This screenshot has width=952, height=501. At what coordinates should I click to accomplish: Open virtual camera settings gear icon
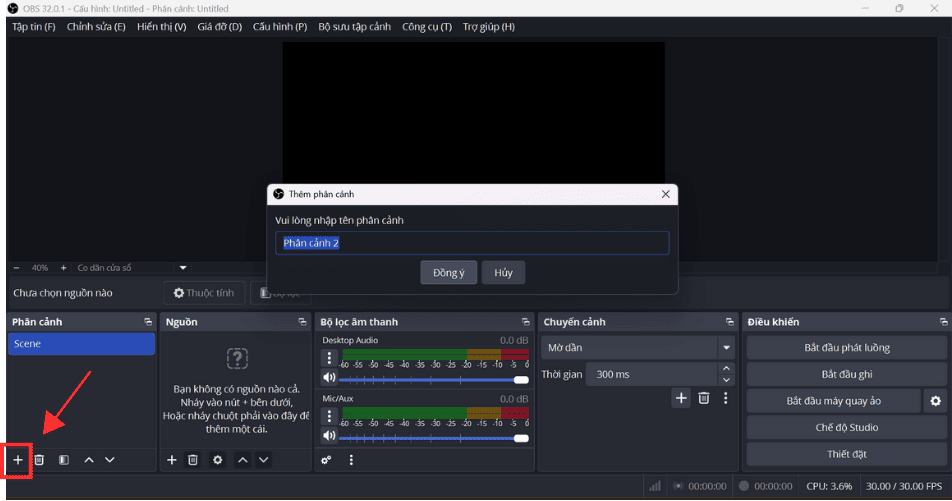936,401
